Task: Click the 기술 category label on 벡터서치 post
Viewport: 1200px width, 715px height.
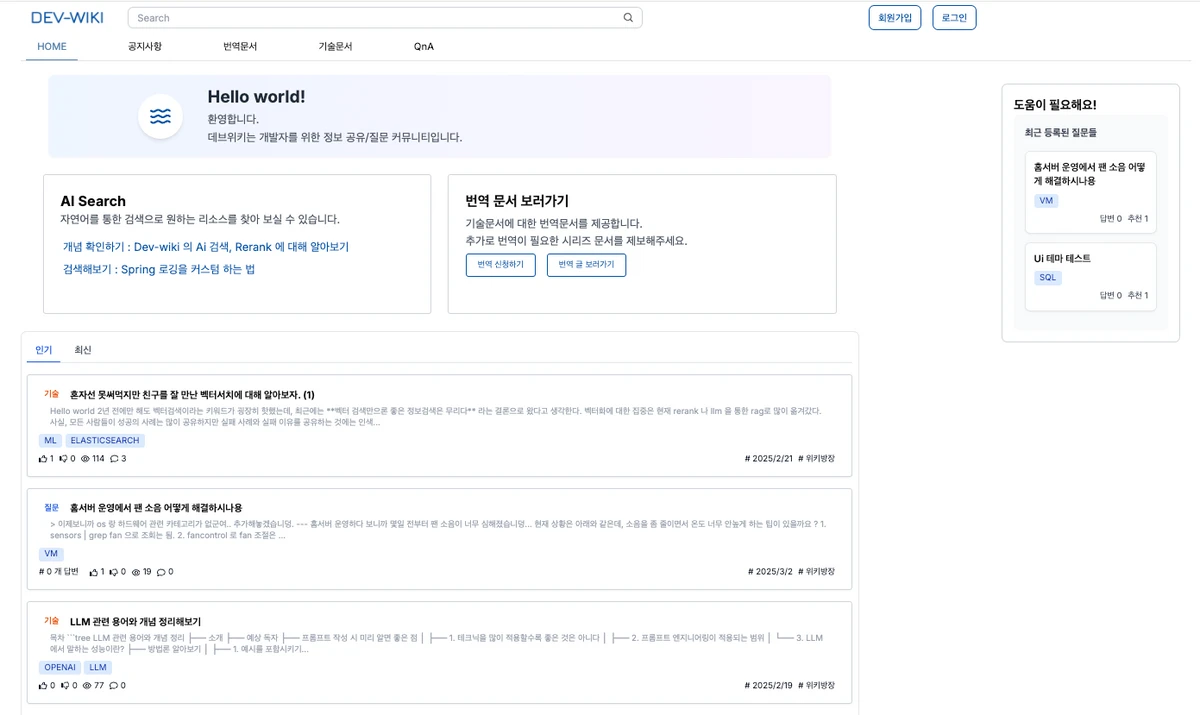Action: pyautogui.click(x=52, y=395)
